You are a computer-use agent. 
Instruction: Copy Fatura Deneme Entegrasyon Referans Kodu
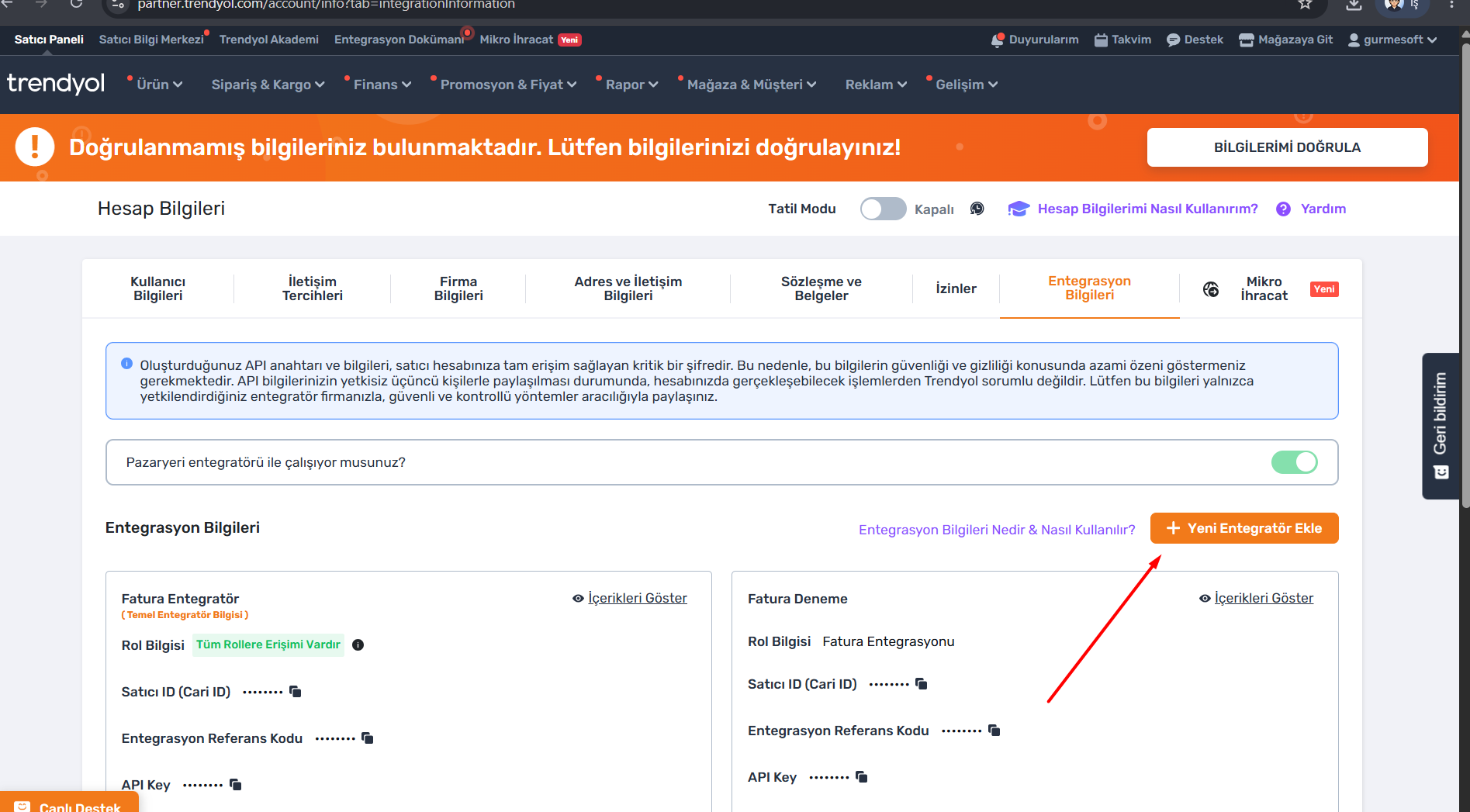[994, 730]
